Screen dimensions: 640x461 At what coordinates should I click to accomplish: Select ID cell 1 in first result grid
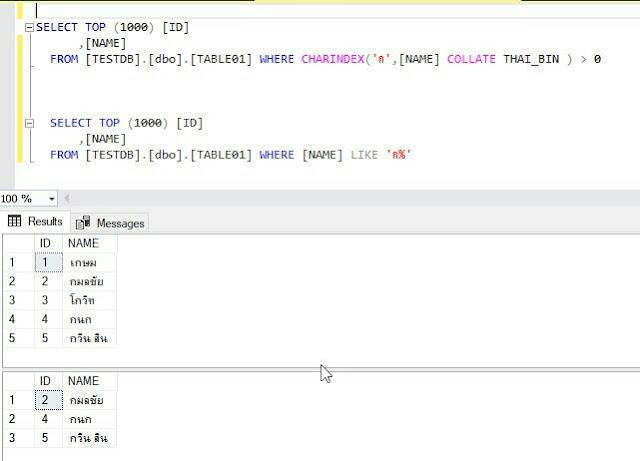[x=49, y=262]
